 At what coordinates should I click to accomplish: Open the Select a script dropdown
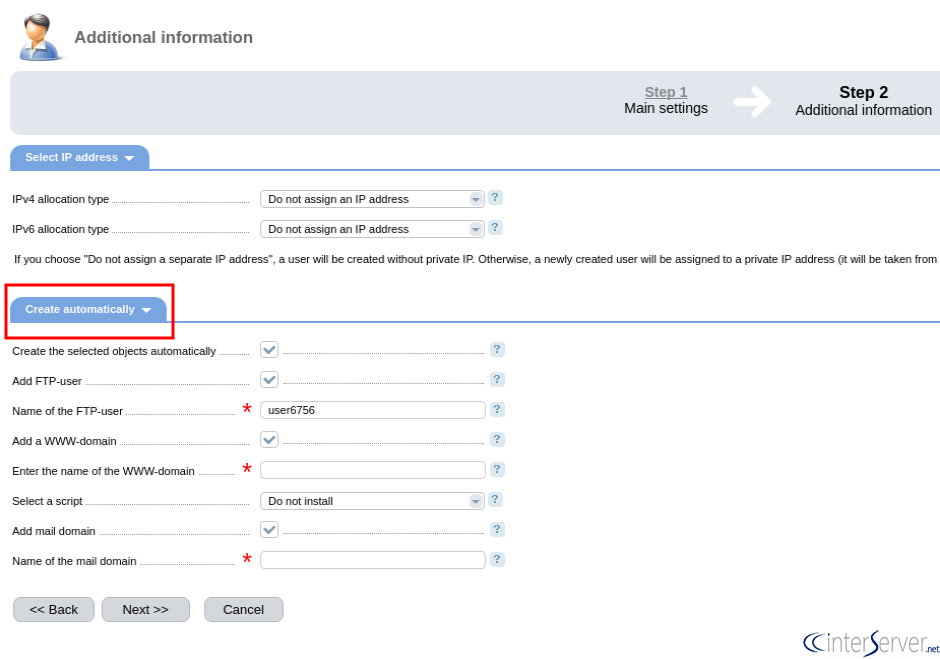[372, 501]
